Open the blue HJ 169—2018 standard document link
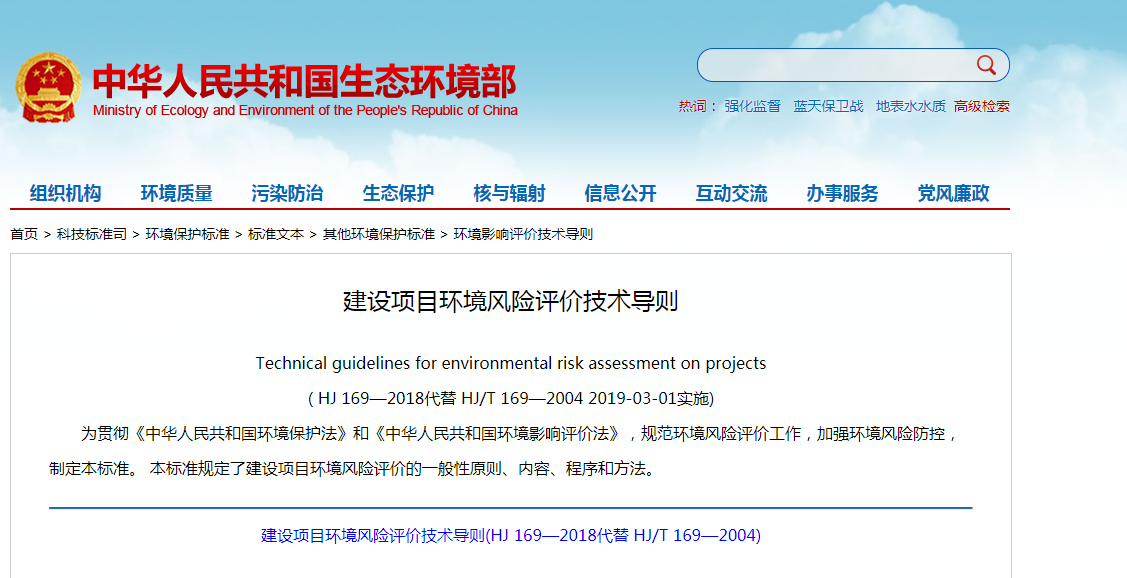This screenshot has width=1127, height=578. [x=511, y=535]
